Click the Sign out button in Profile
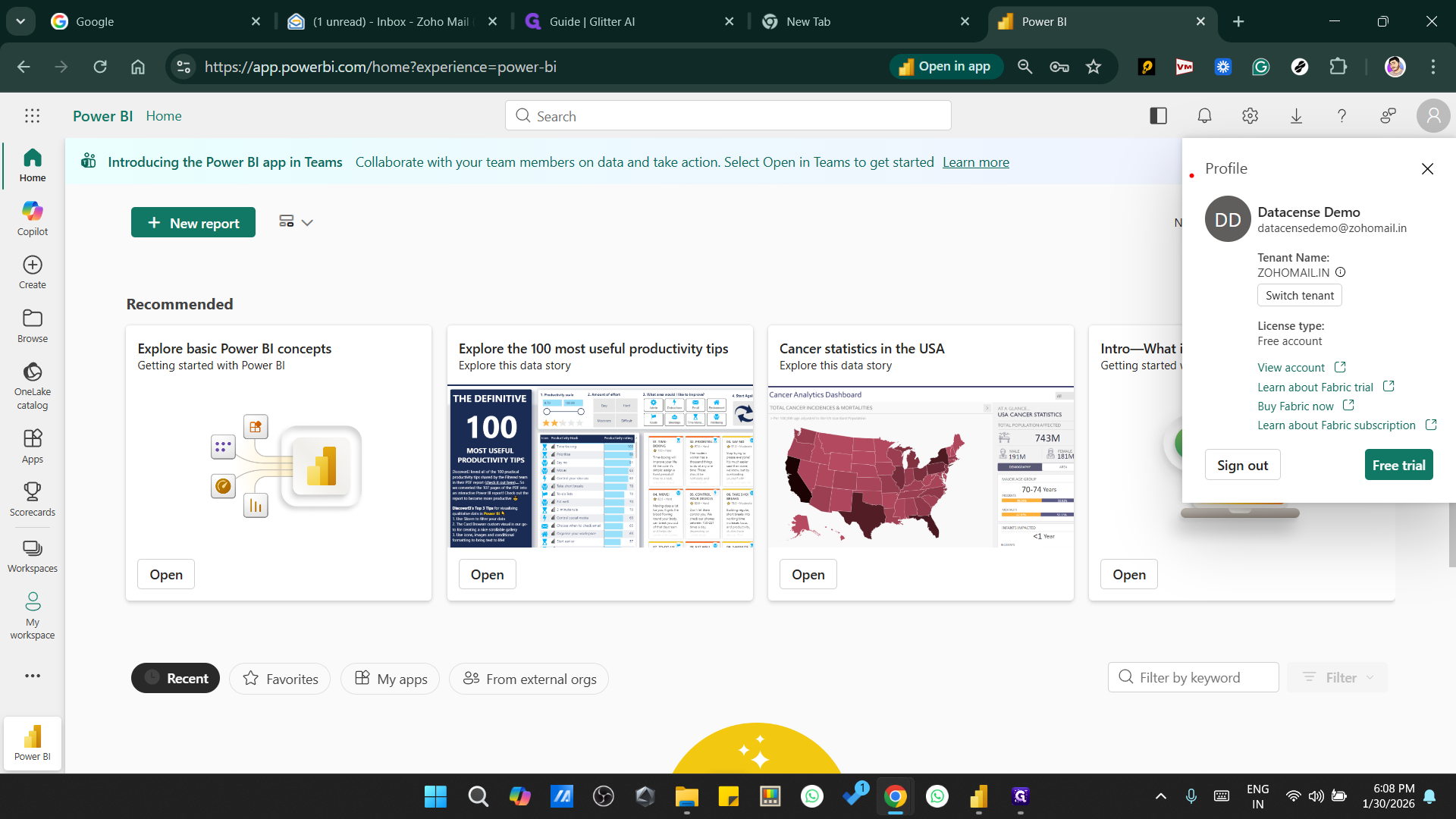The width and height of the screenshot is (1456, 819). click(x=1242, y=465)
